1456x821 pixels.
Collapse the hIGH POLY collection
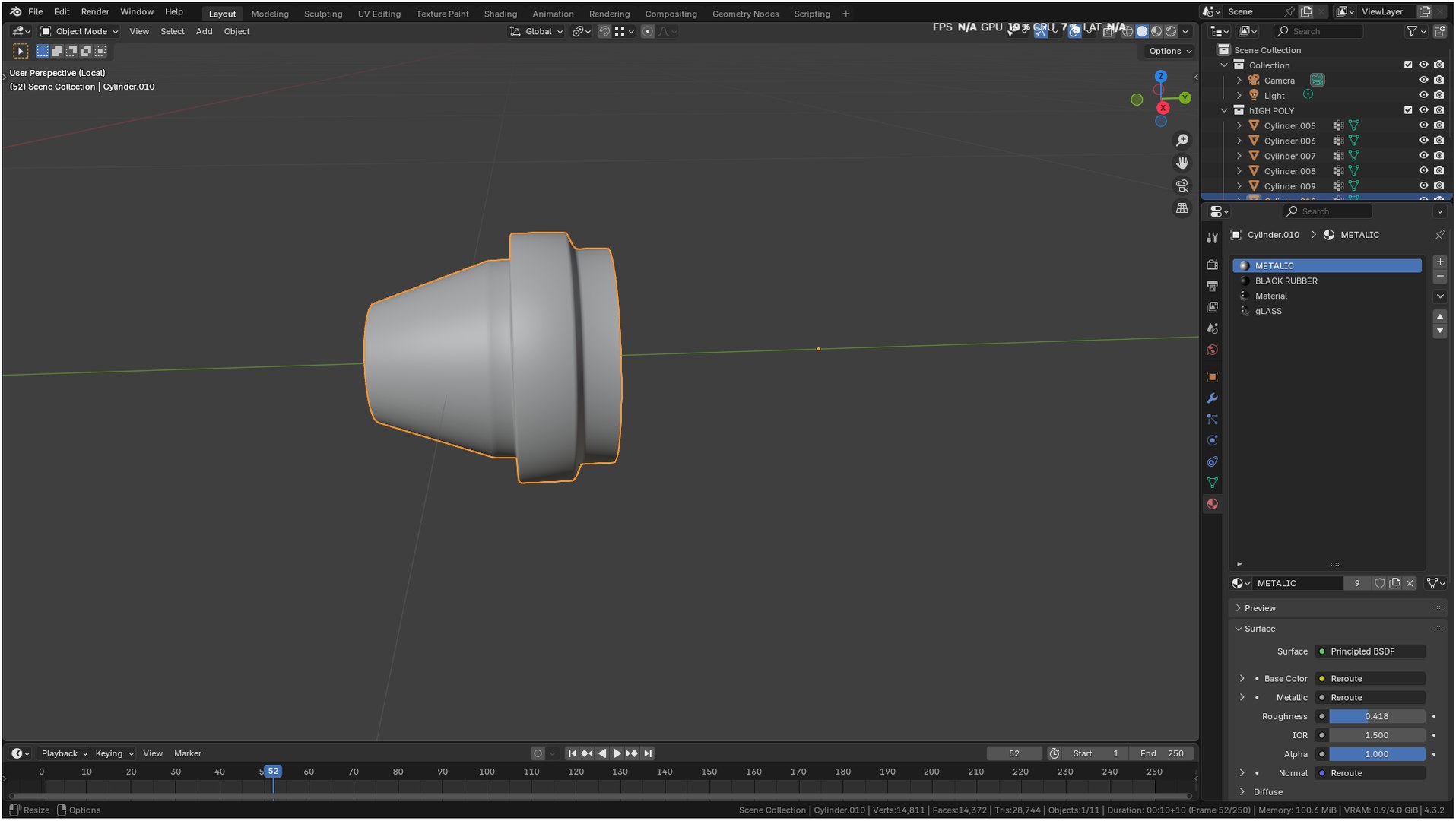tap(1224, 110)
